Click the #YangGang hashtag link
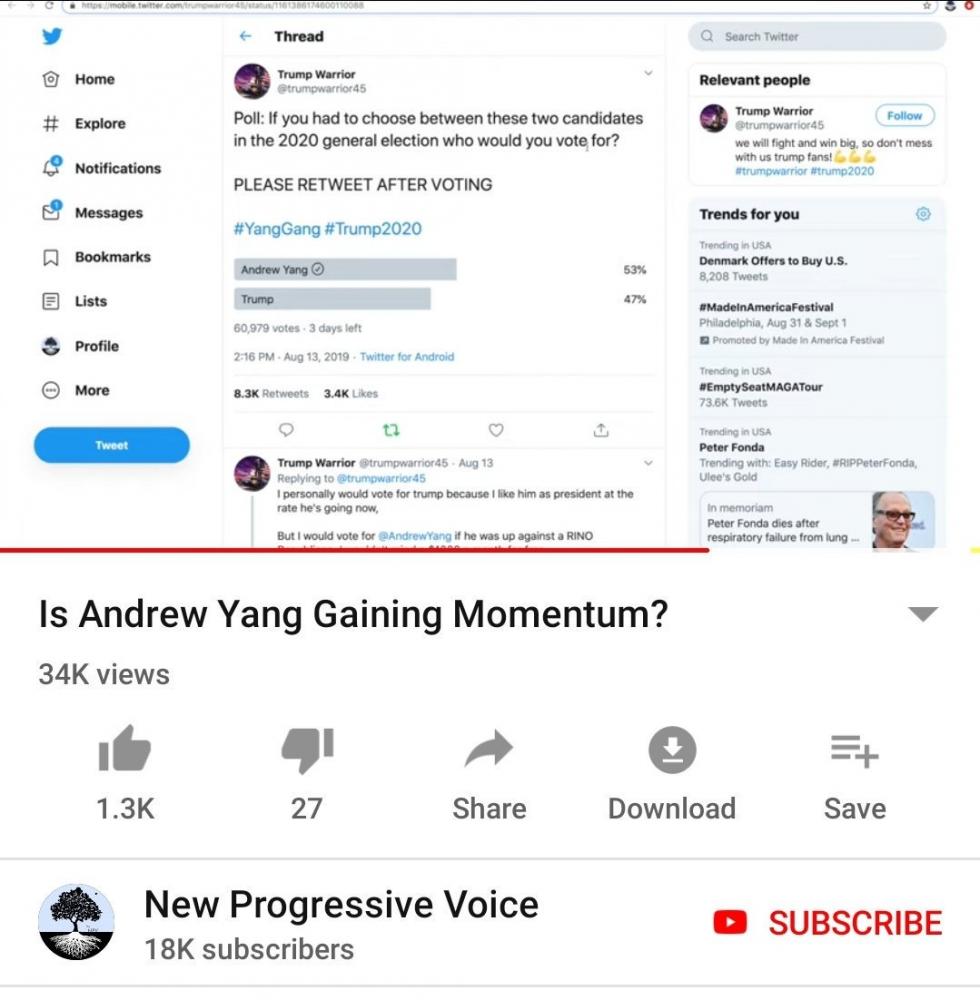The width and height of the screenshot is (980, 1000). coord(277,229)
